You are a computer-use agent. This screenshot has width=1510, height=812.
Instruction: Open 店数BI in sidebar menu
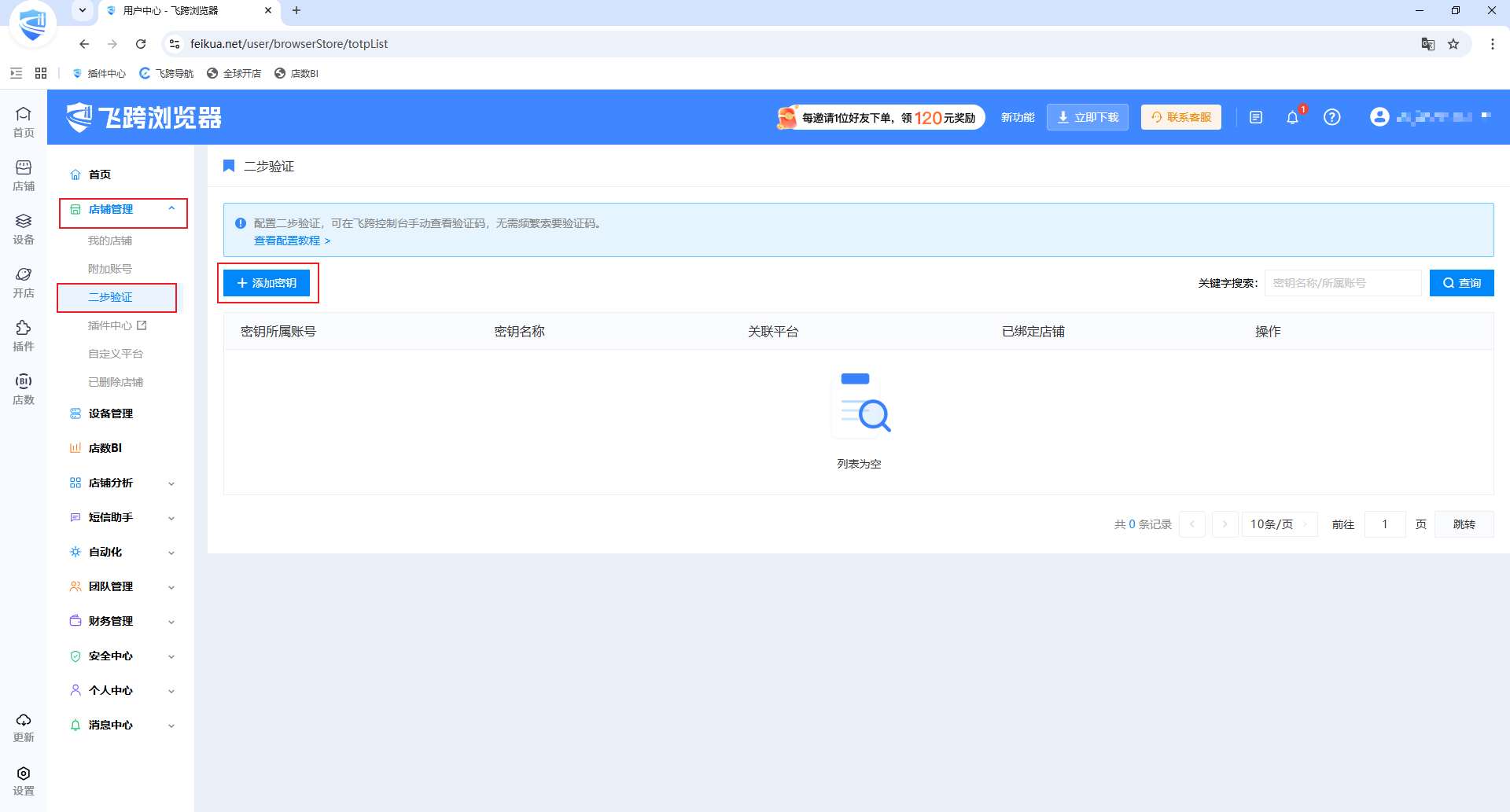point(105,448)
